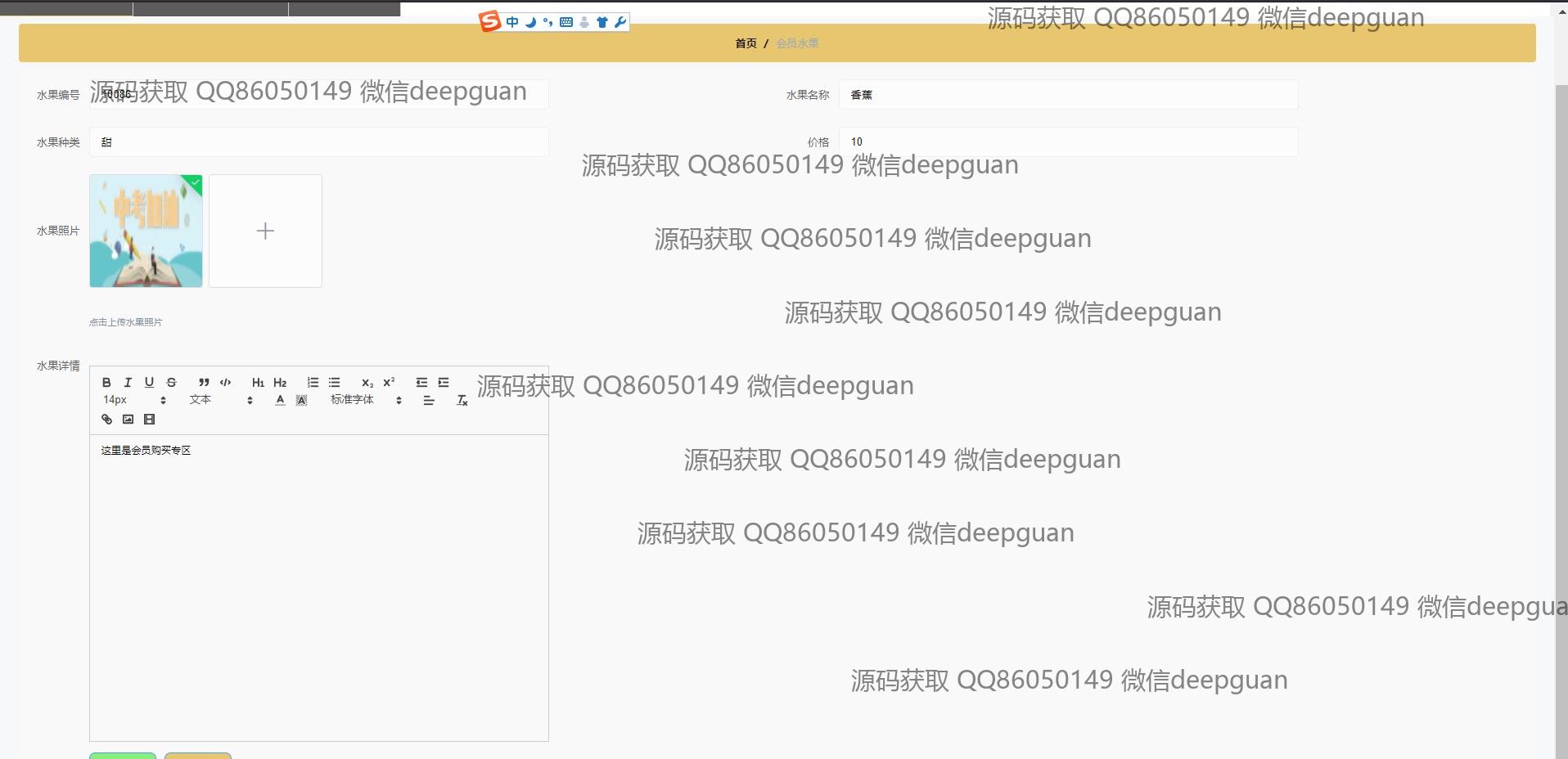
Task: Open the text background color picker
Action: coord(301,400)
